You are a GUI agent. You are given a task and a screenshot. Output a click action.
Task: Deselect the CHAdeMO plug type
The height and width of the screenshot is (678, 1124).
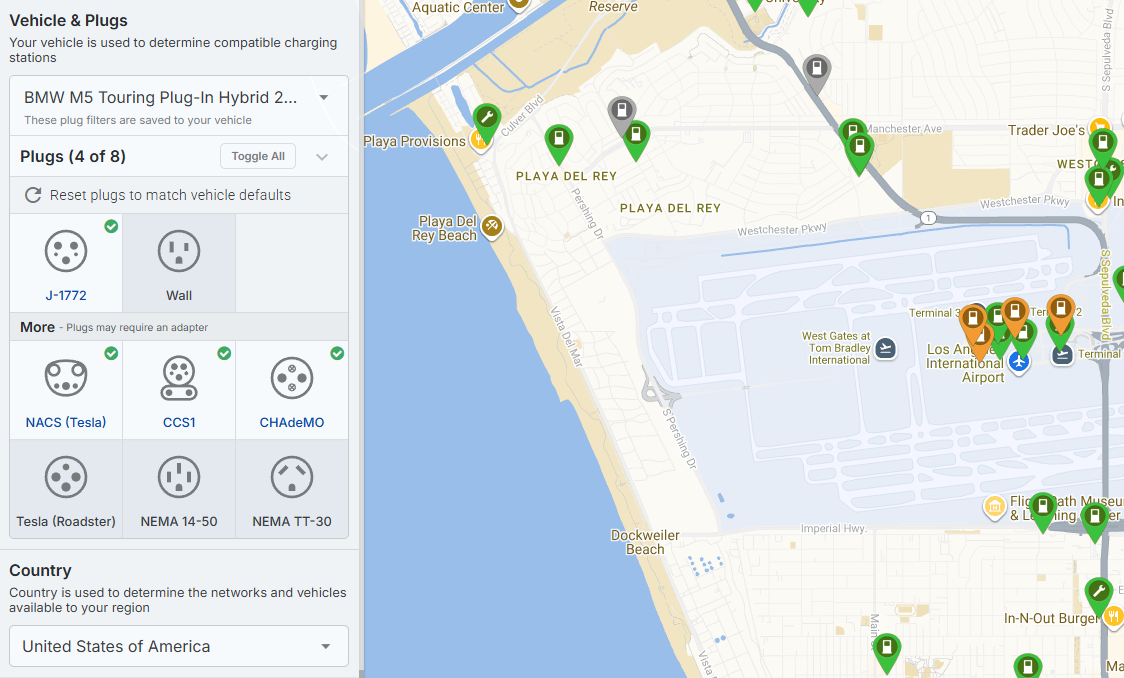pyautogui.click(x=292, y=390)
